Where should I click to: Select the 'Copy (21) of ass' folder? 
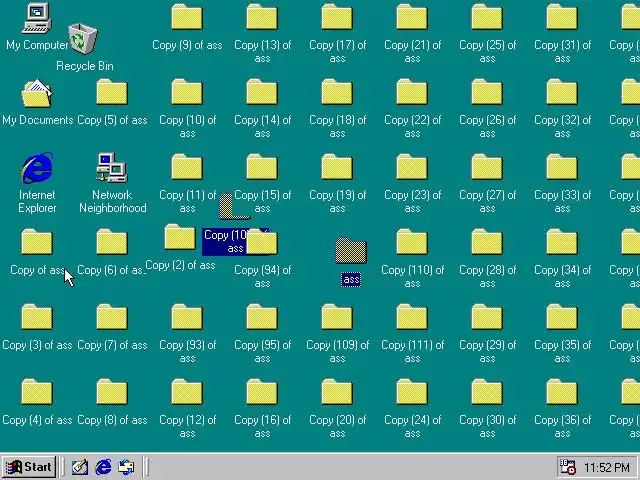[x=412, y=17]
